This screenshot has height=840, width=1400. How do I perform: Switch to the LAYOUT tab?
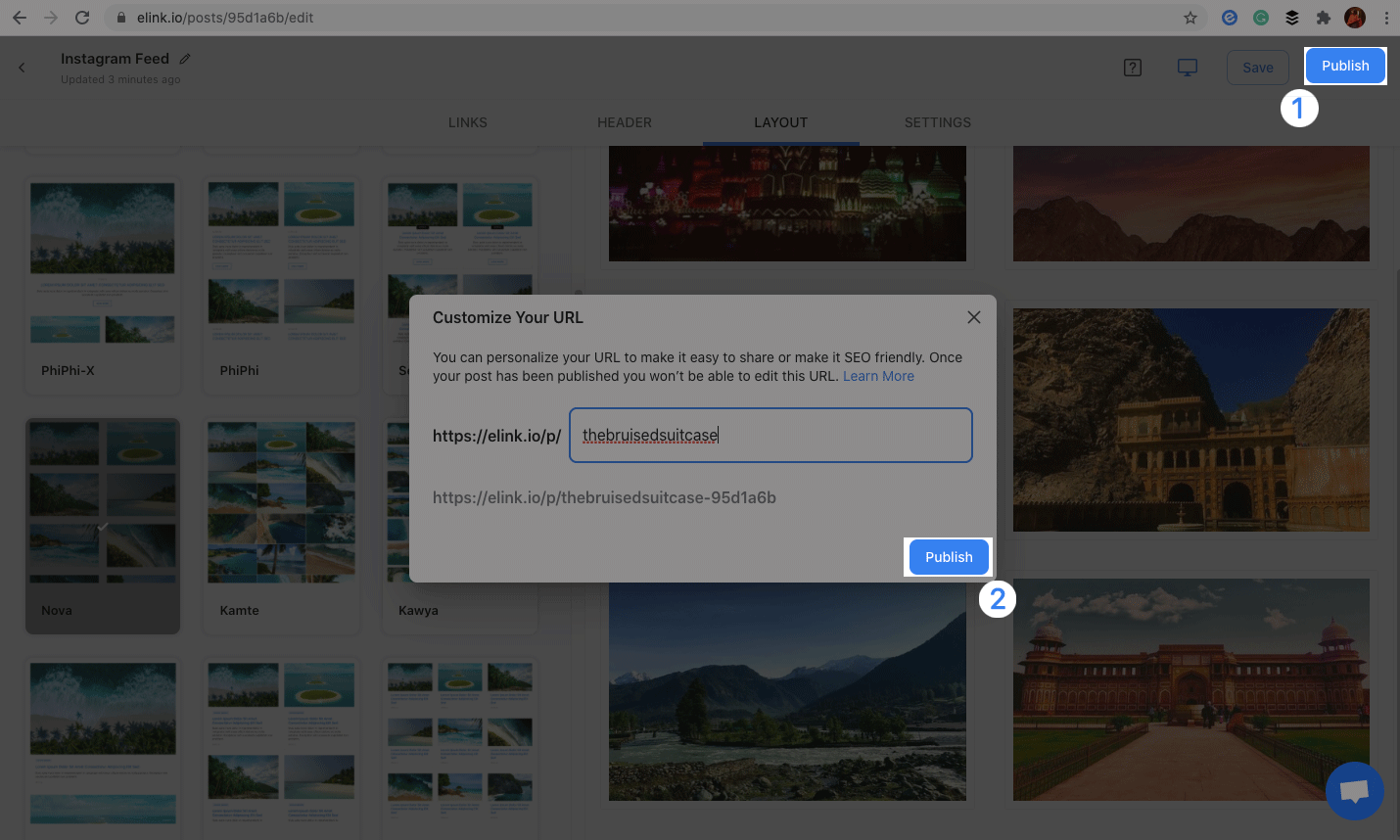coord(781,122)
